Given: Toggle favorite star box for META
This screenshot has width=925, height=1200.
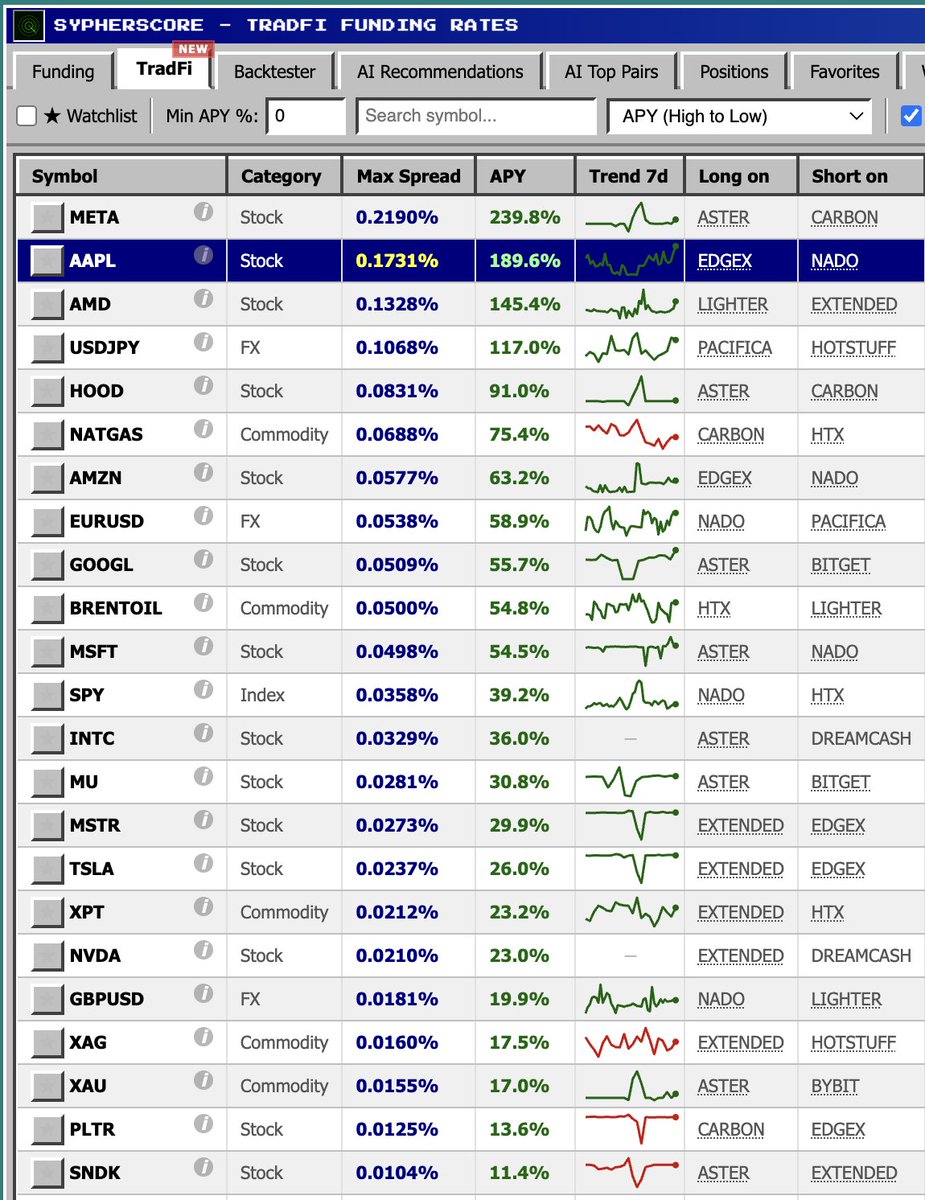Looking at the screenshot, I should point(47,217).
